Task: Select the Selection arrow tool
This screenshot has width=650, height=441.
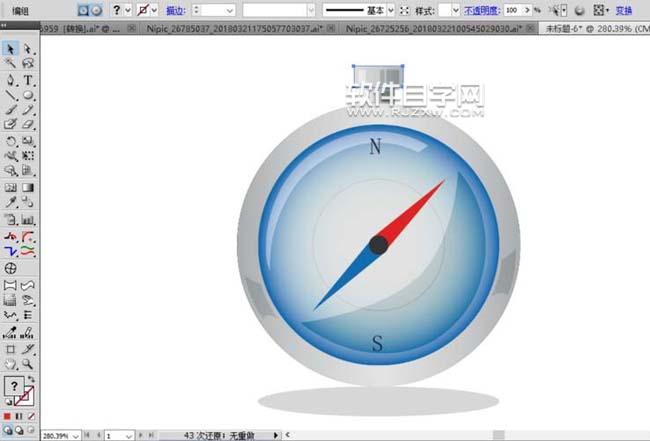Action: point(10,49)
